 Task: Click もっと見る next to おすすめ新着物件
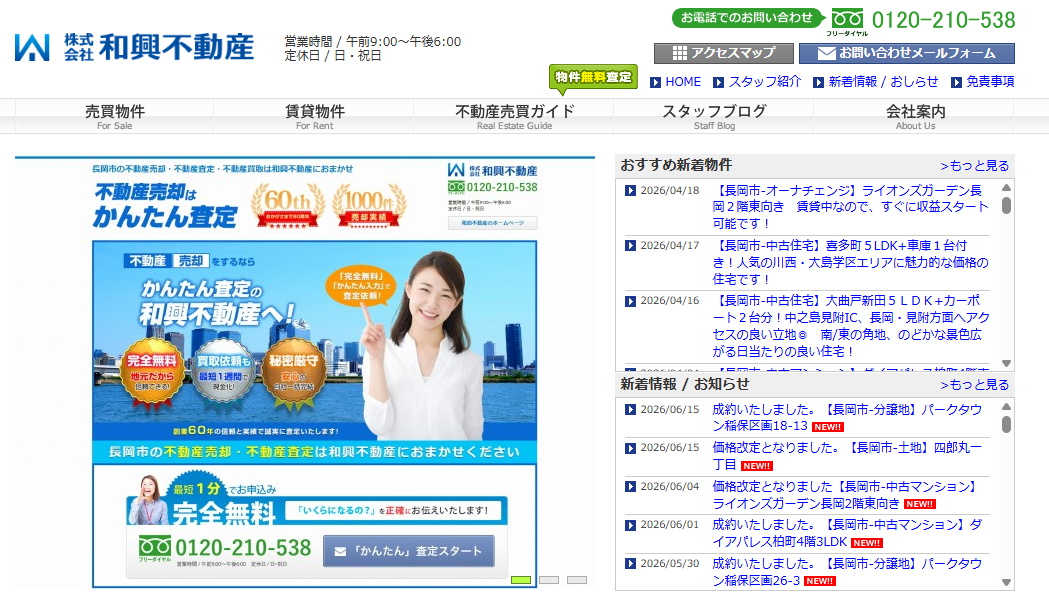974,166
